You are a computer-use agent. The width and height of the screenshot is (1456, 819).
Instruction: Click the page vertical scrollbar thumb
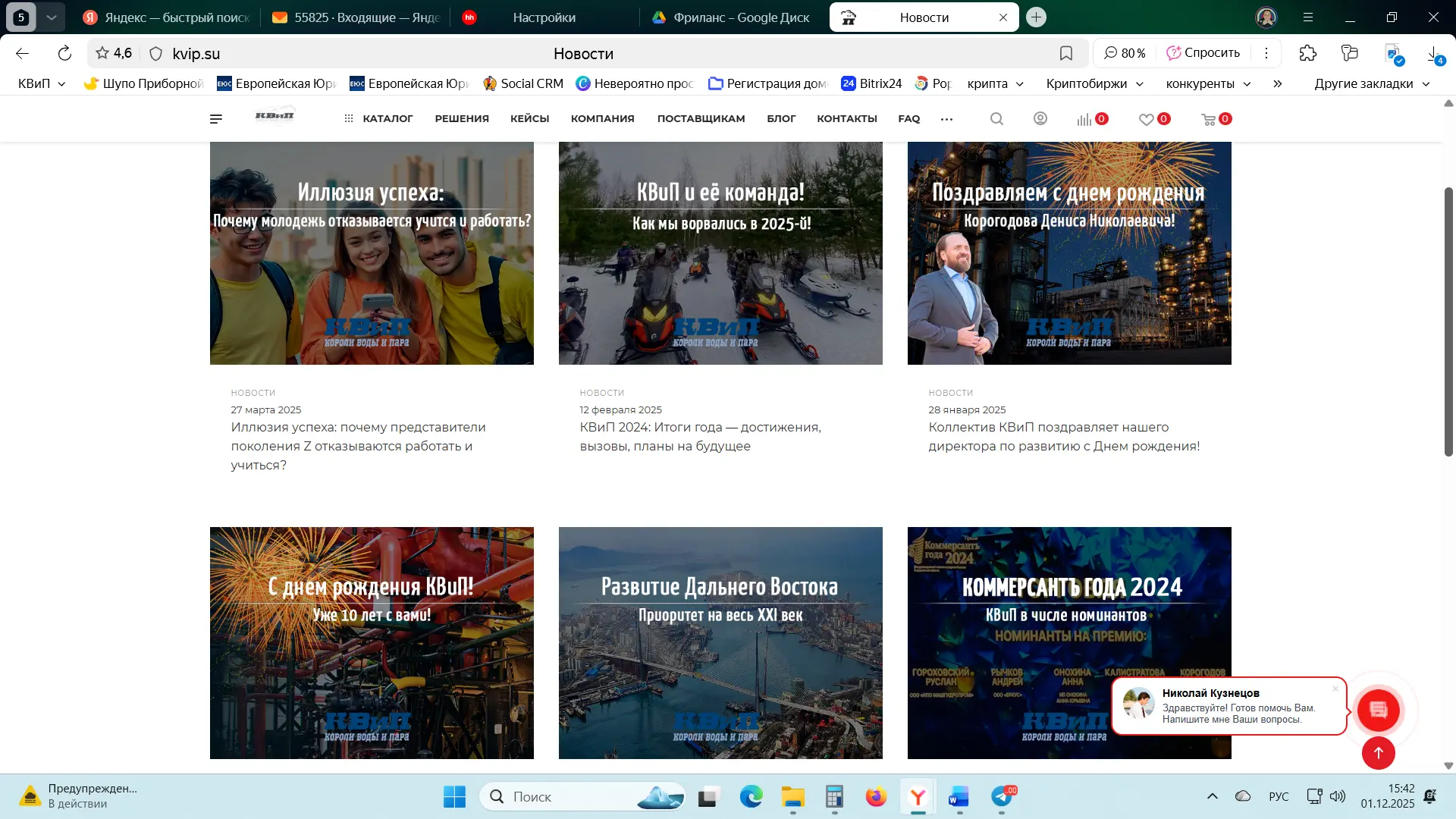(x=1448, y=322)
